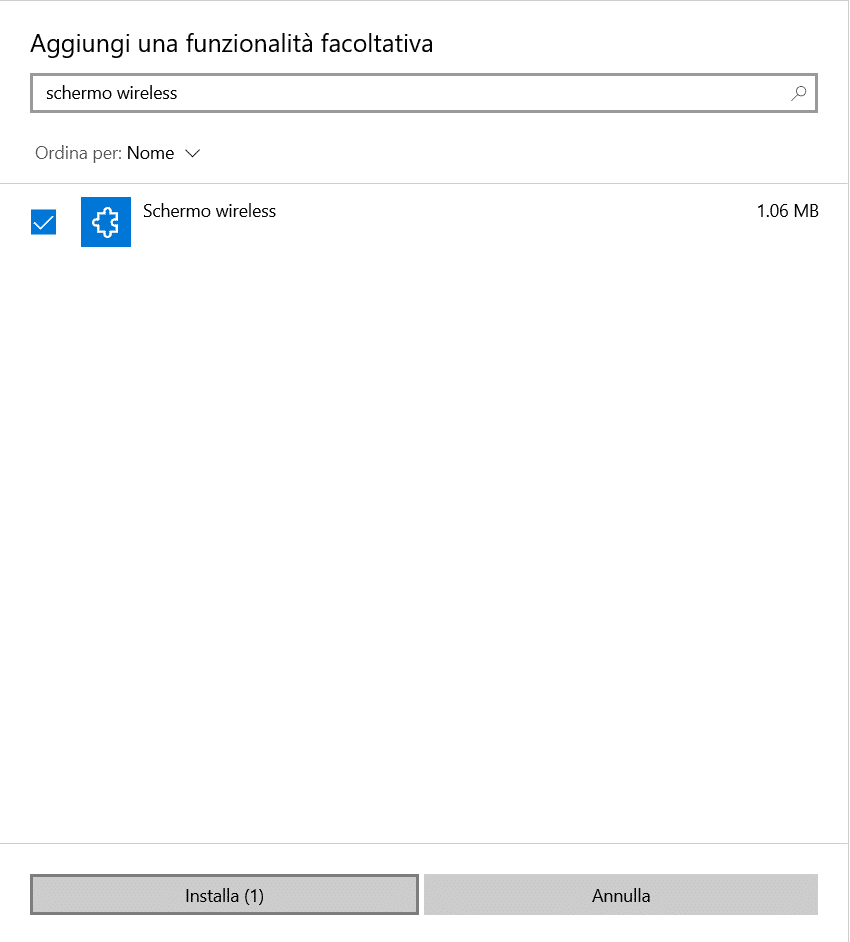Click the magnifier search icon
850x942 pixels.
coord(798,93)
